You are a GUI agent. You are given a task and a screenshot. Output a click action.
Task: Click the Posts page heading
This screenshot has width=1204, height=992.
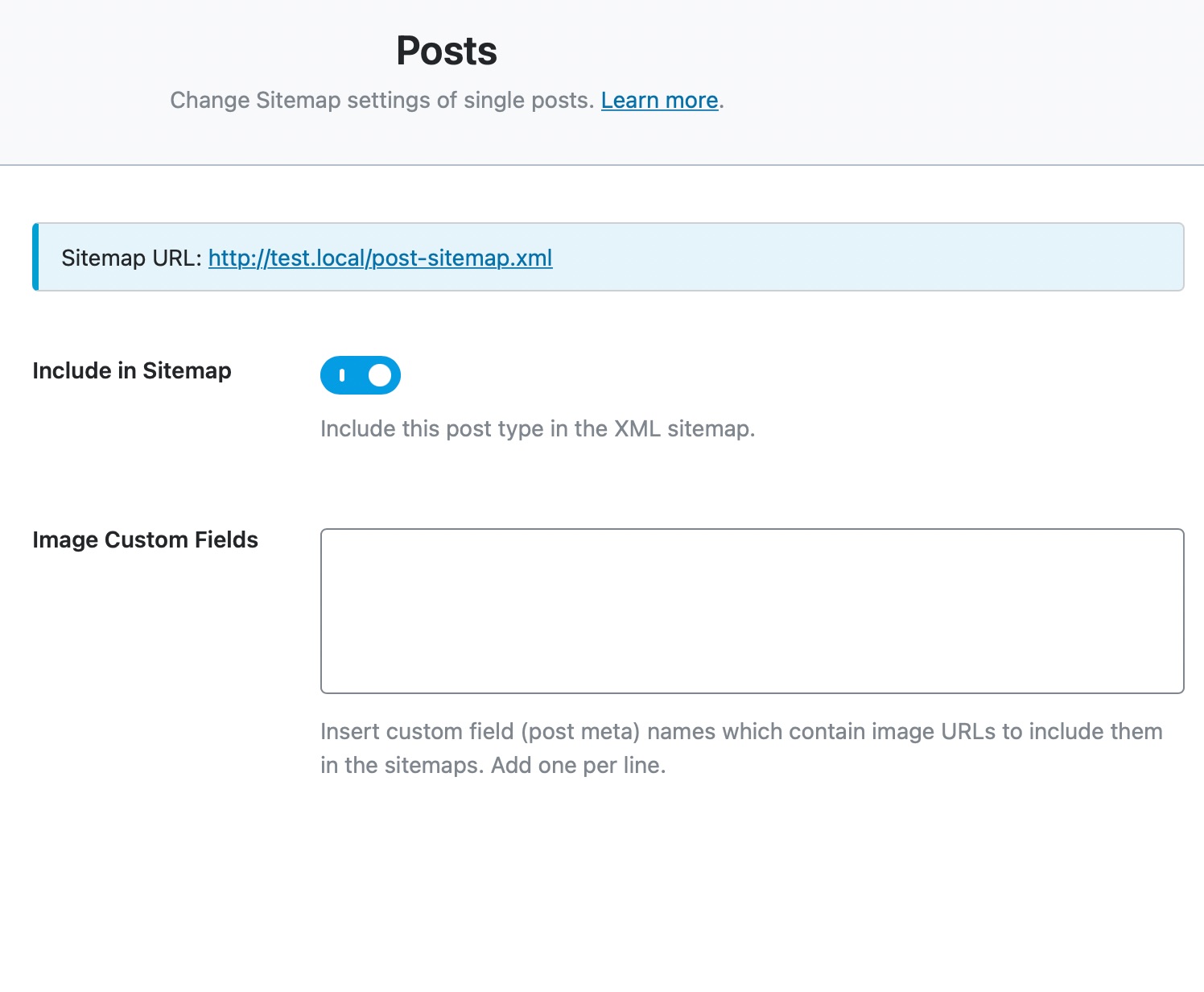[446, 51]
